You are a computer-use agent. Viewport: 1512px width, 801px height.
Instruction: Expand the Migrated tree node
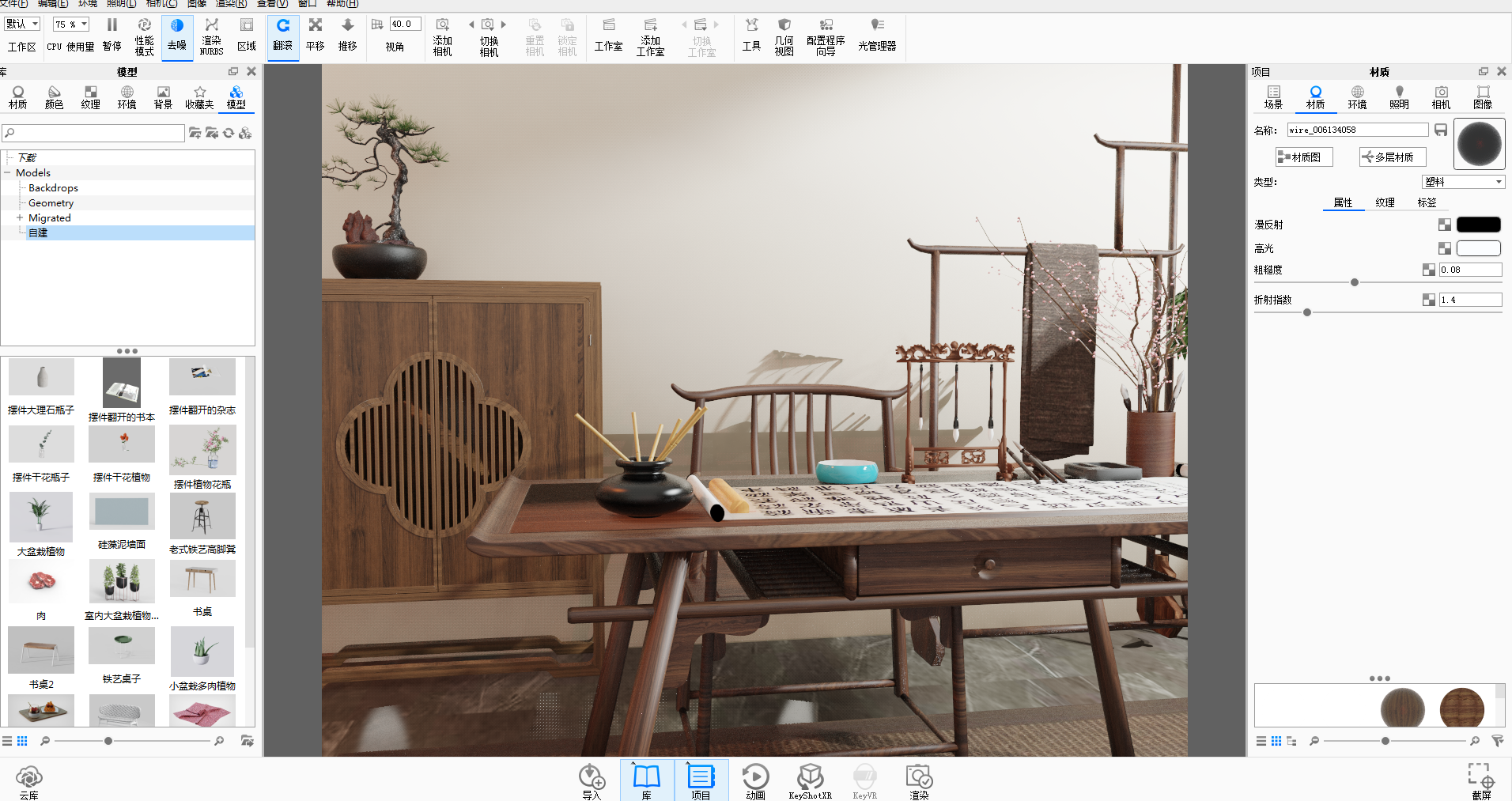[x=20, y=217]
